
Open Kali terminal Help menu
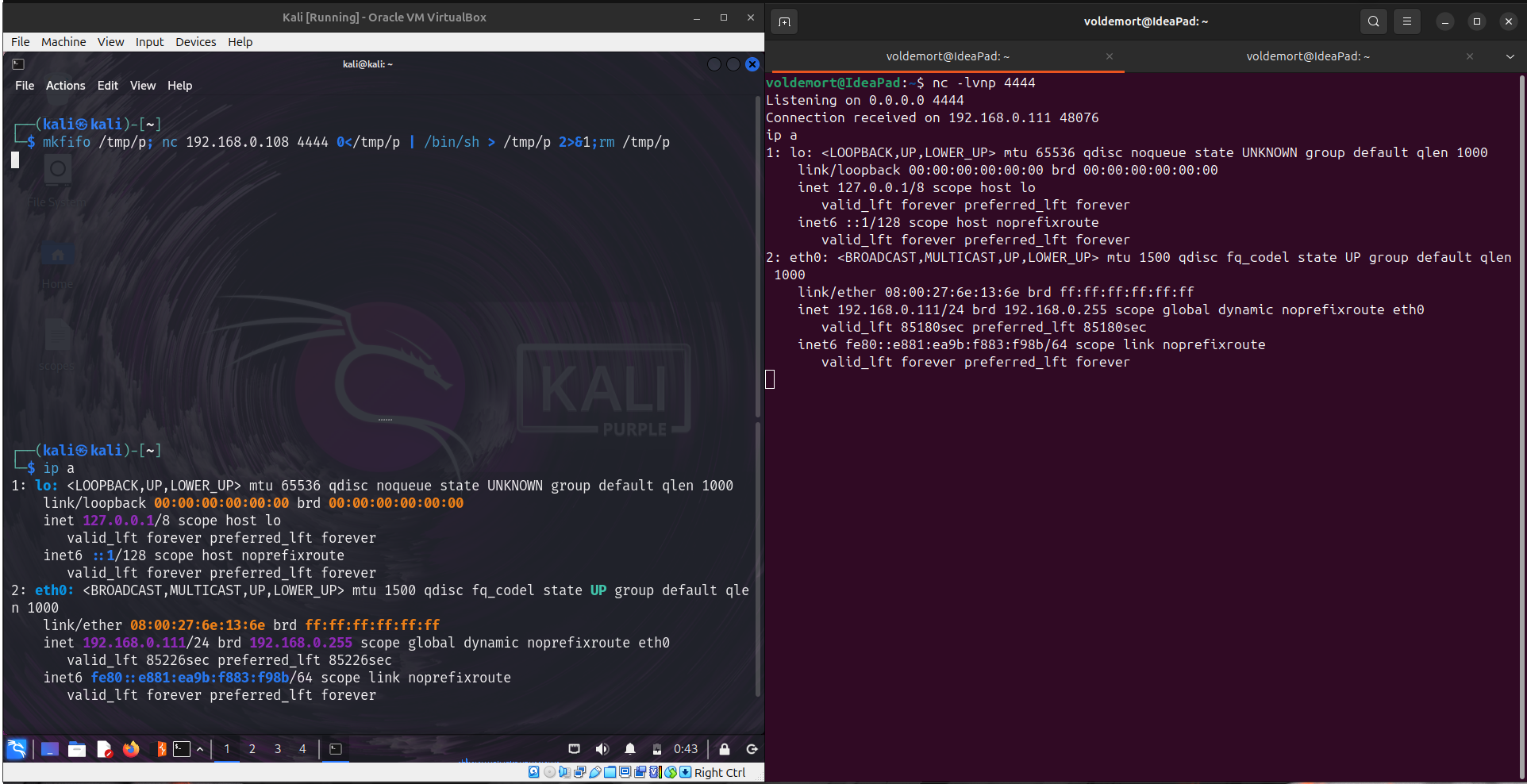click(x=179, y=86)
